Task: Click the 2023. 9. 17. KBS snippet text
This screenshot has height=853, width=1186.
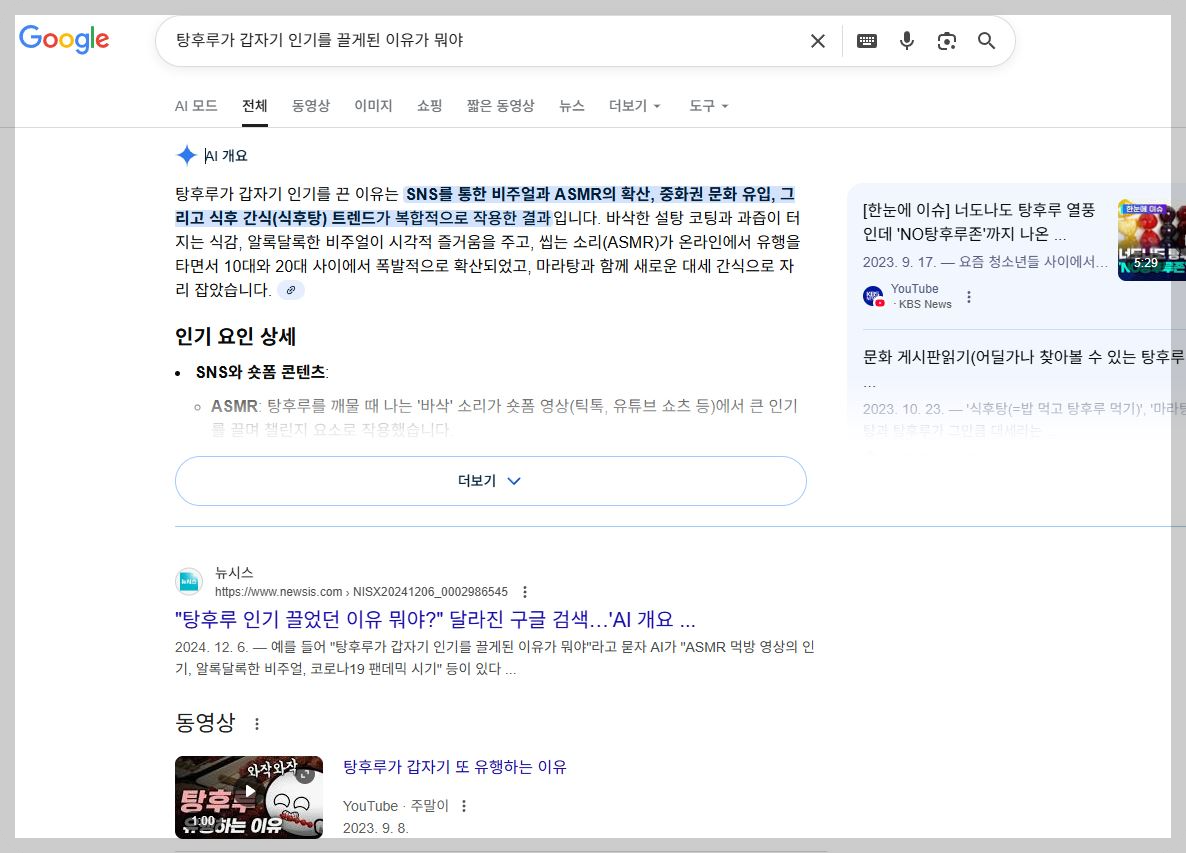Action: pos(985,262)
